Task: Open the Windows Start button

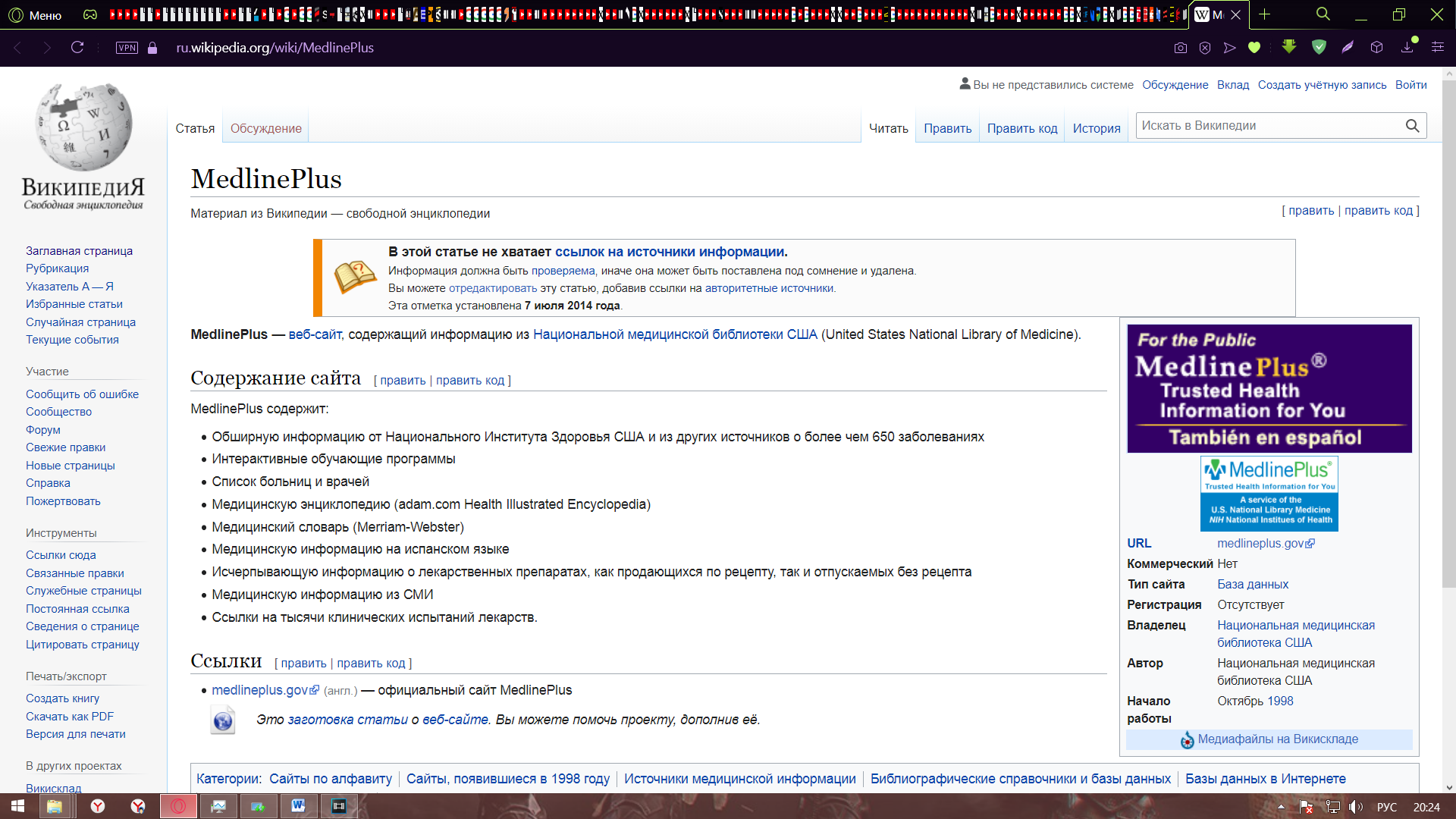Action: (17, 806)
